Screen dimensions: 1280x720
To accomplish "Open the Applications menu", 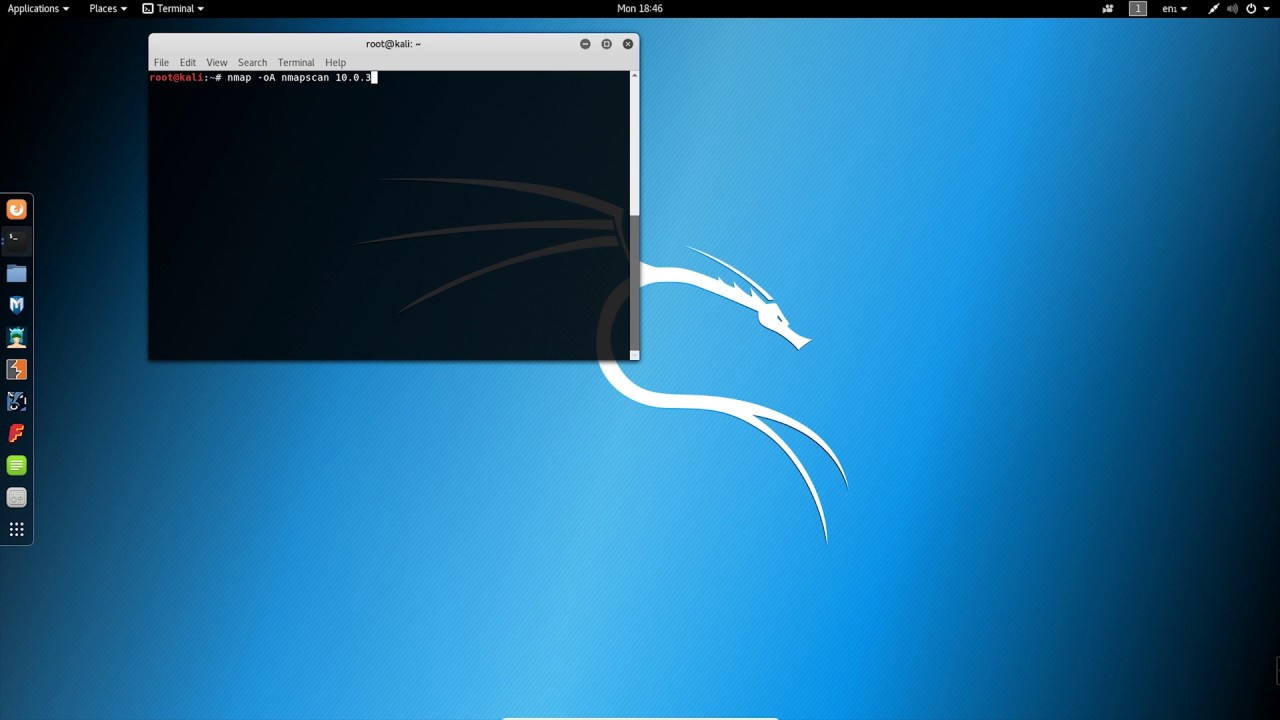I will pos(38,8).
